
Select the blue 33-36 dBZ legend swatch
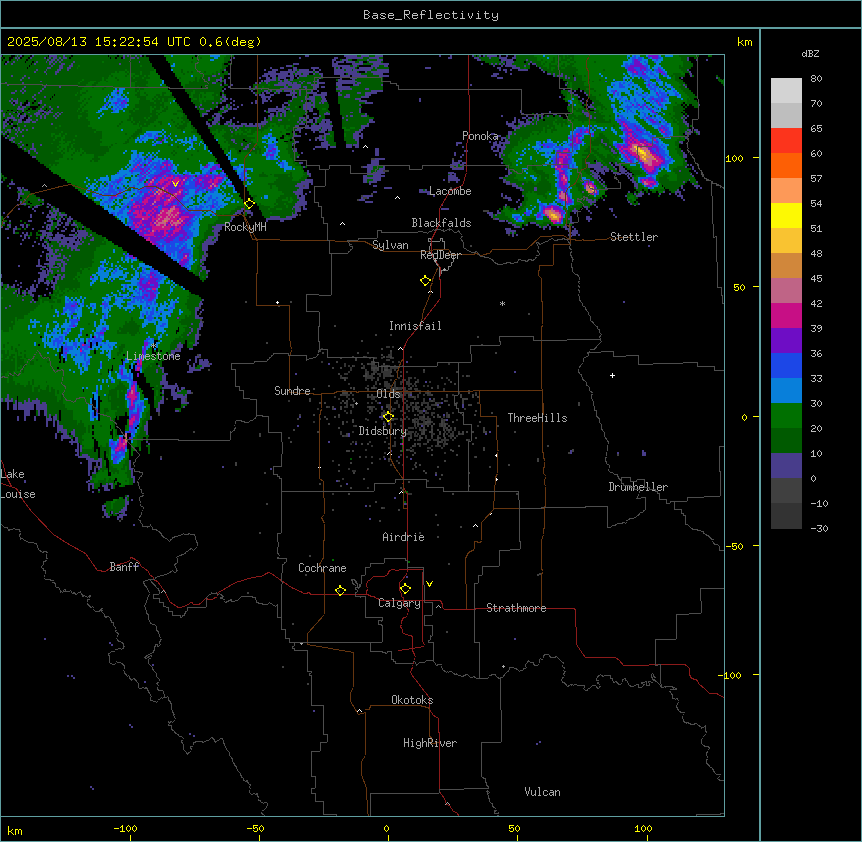click(x=786, y=366)
